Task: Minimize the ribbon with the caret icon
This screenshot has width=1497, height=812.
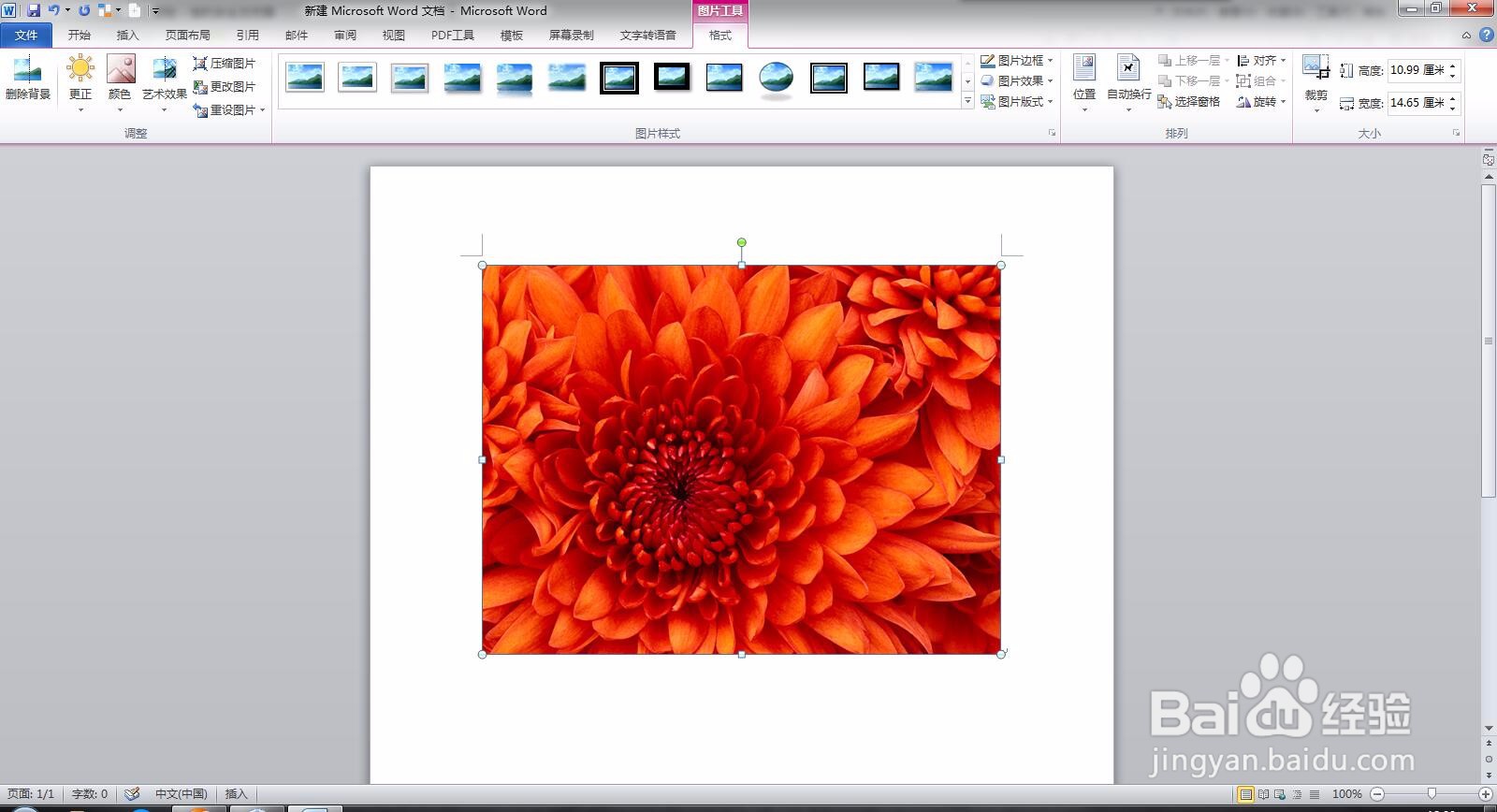Action: point(1466,36)
